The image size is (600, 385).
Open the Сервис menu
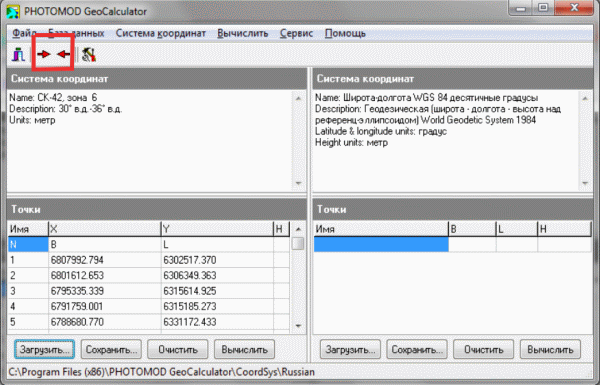pyautogui.click(x=297, y=34)
